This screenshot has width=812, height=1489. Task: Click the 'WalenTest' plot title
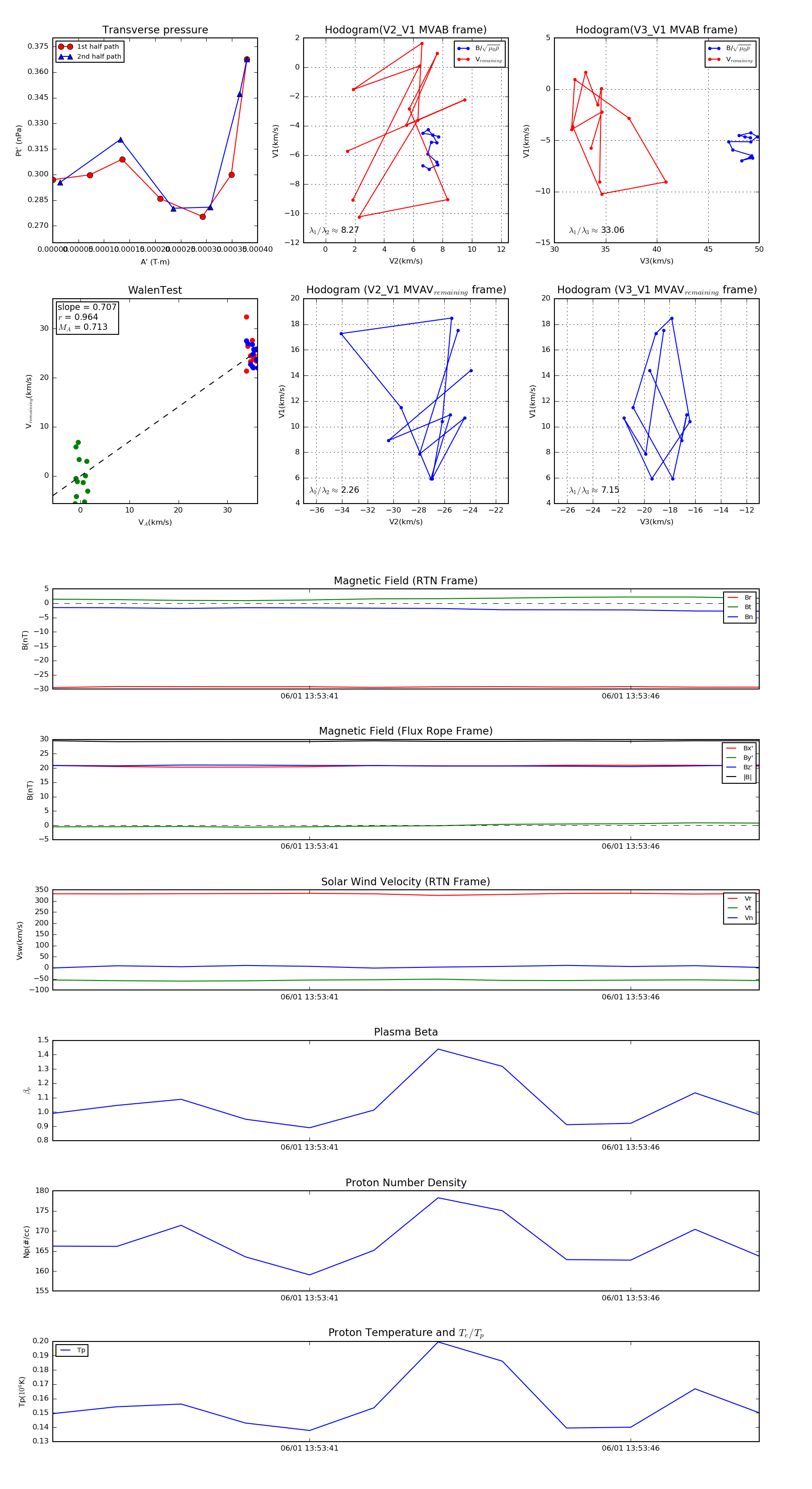coord(155,290)
